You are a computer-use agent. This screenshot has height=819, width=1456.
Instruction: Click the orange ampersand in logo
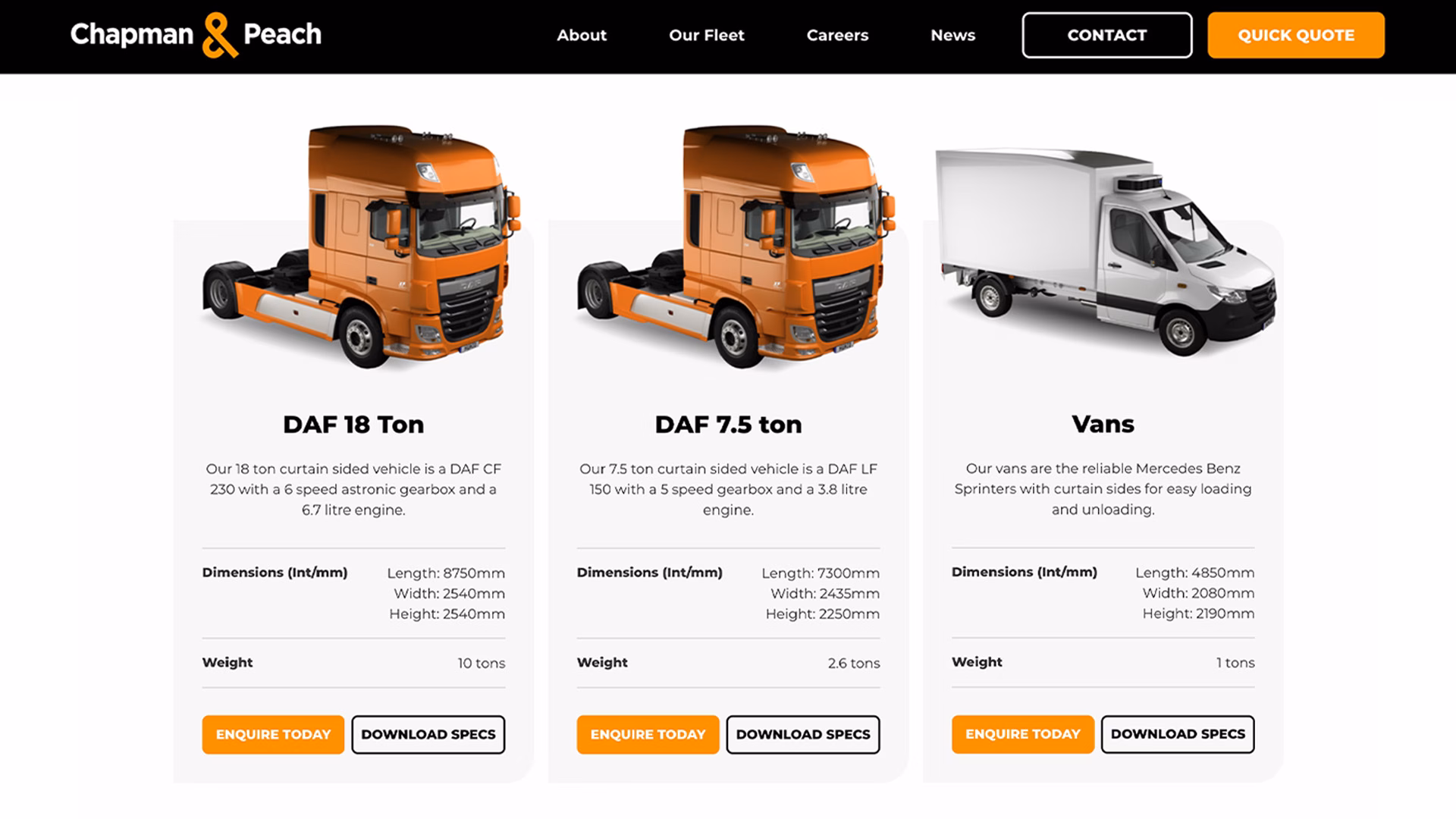click(x=219, y=36)
